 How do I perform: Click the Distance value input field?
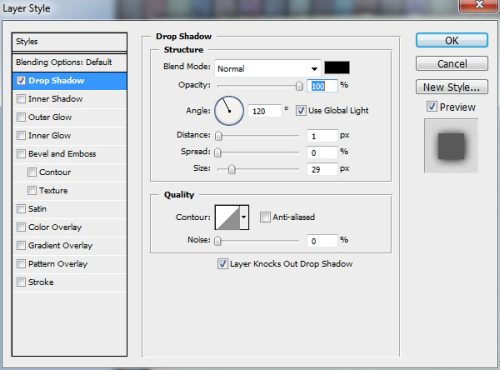(322, 136)
